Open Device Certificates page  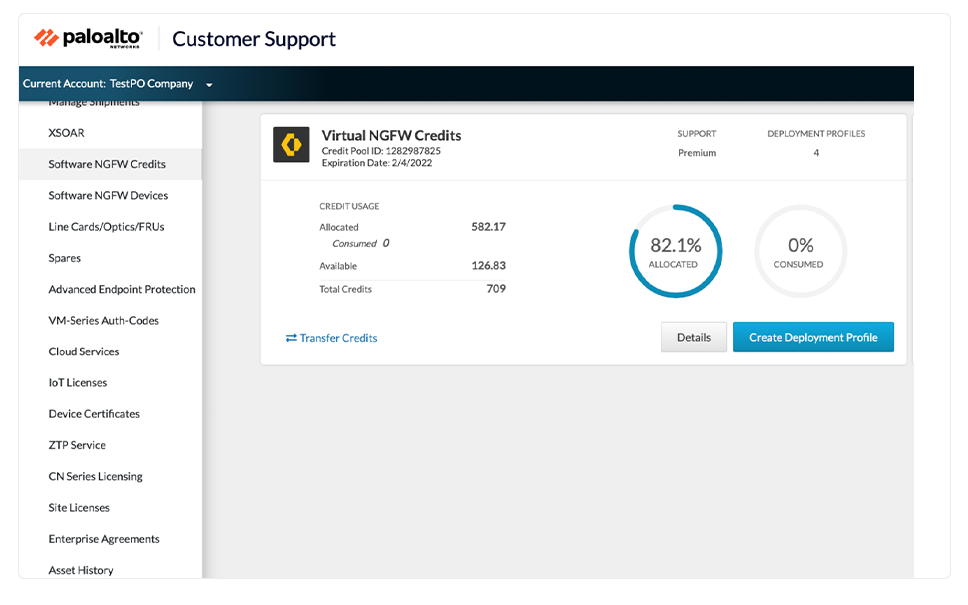(94, 414)
